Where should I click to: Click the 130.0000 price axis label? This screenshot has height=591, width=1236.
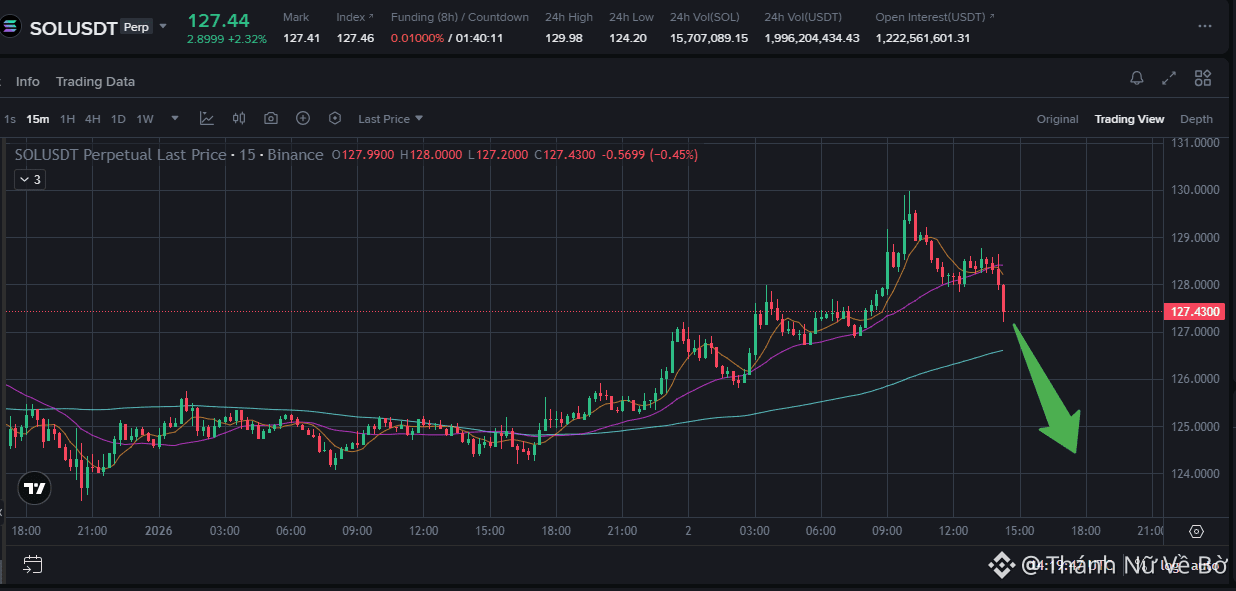[1195, 190]
